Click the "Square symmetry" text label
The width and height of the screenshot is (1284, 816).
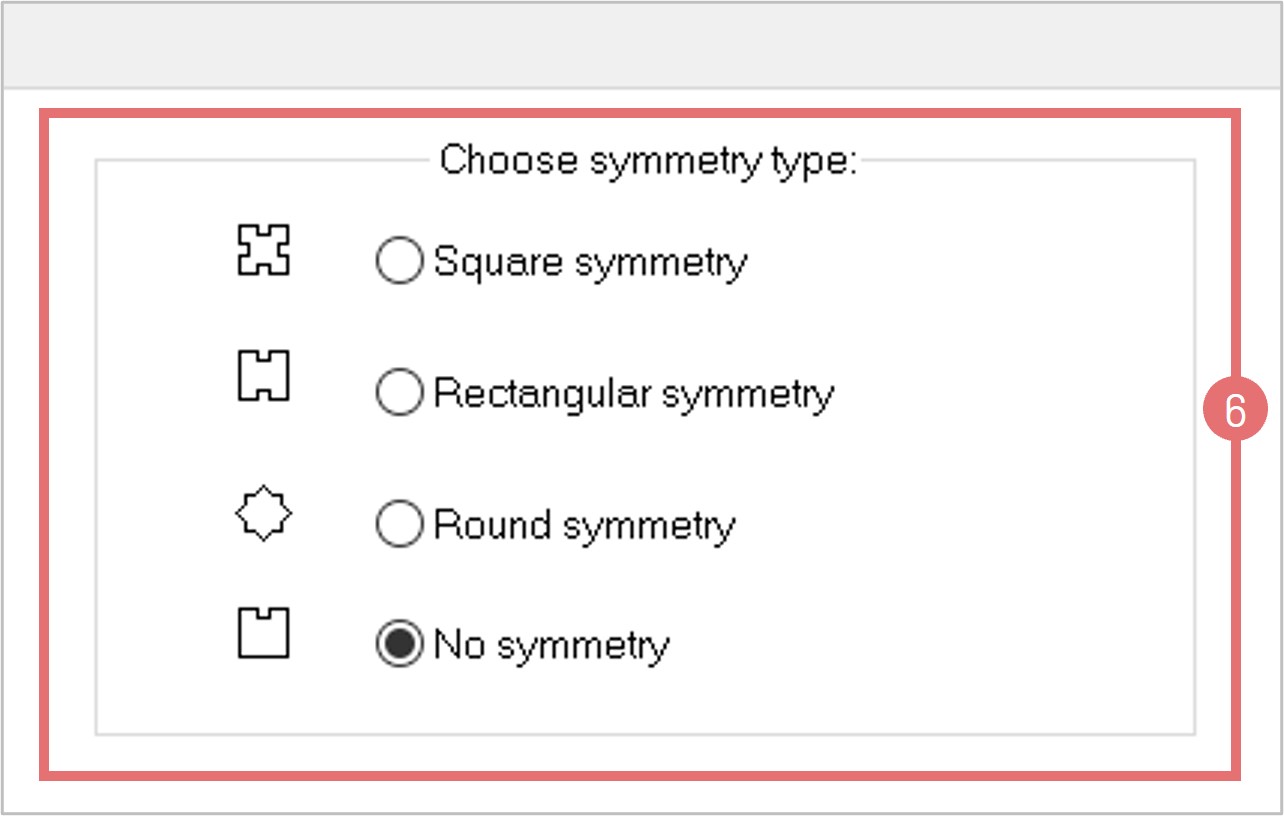click(590, 262)
